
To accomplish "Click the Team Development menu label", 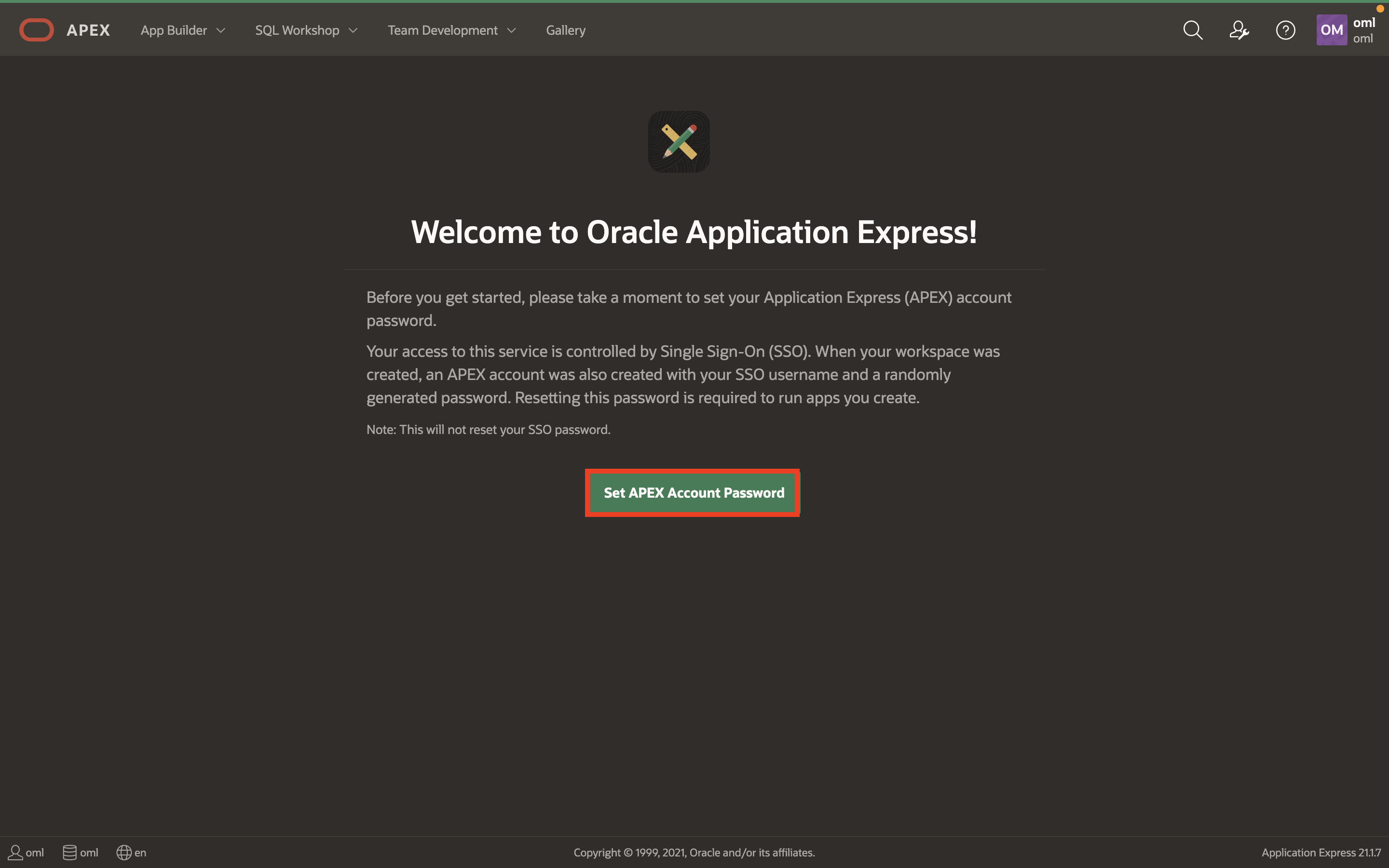I will coord(442,30).
